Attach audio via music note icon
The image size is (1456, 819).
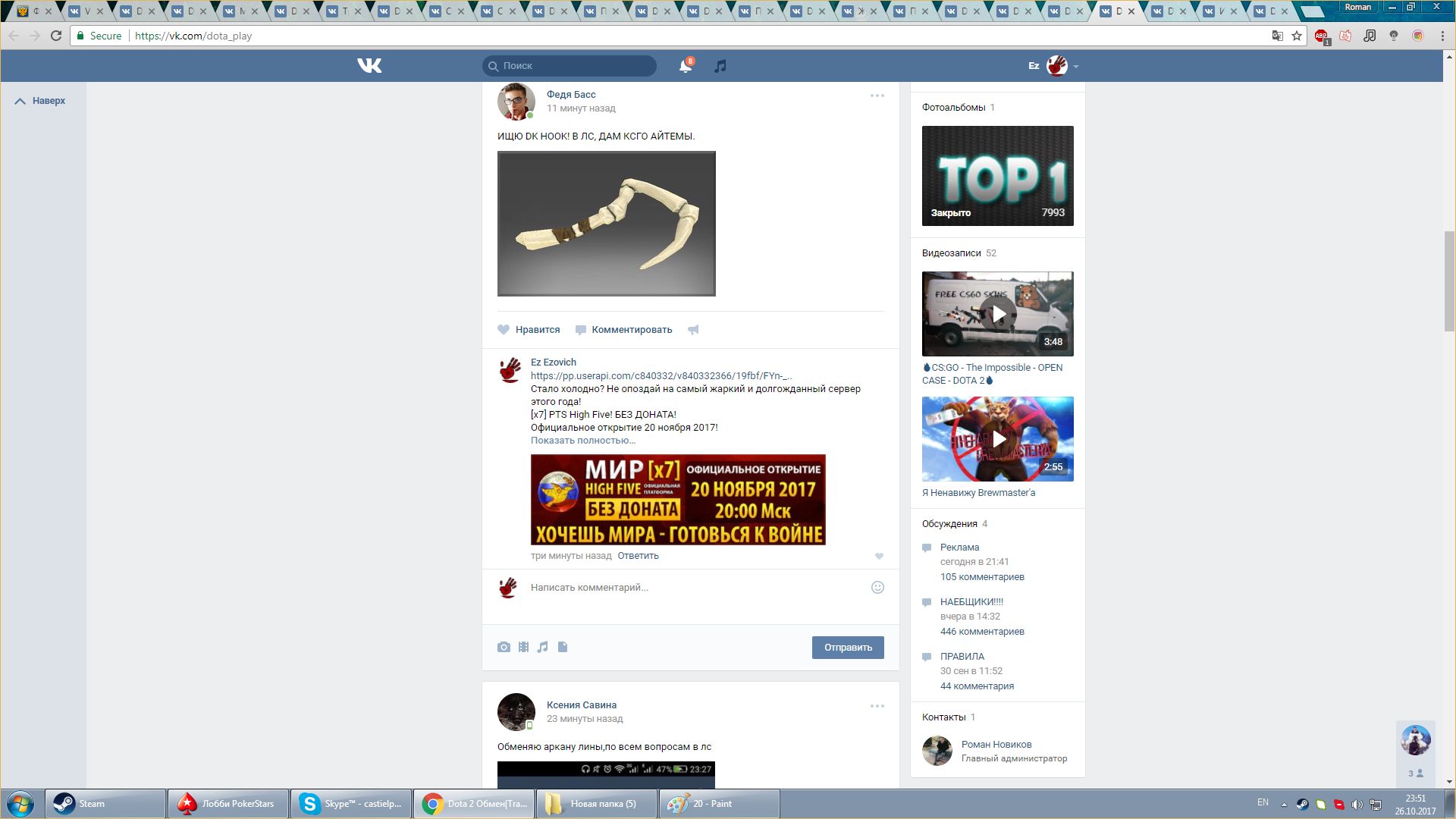(x=542, y=647)
